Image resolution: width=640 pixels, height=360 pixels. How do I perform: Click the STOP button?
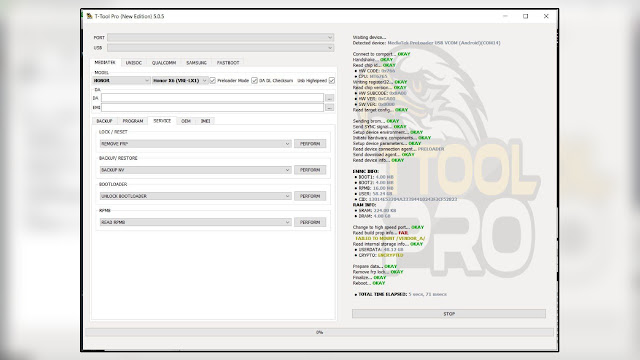tap(449, 314)
